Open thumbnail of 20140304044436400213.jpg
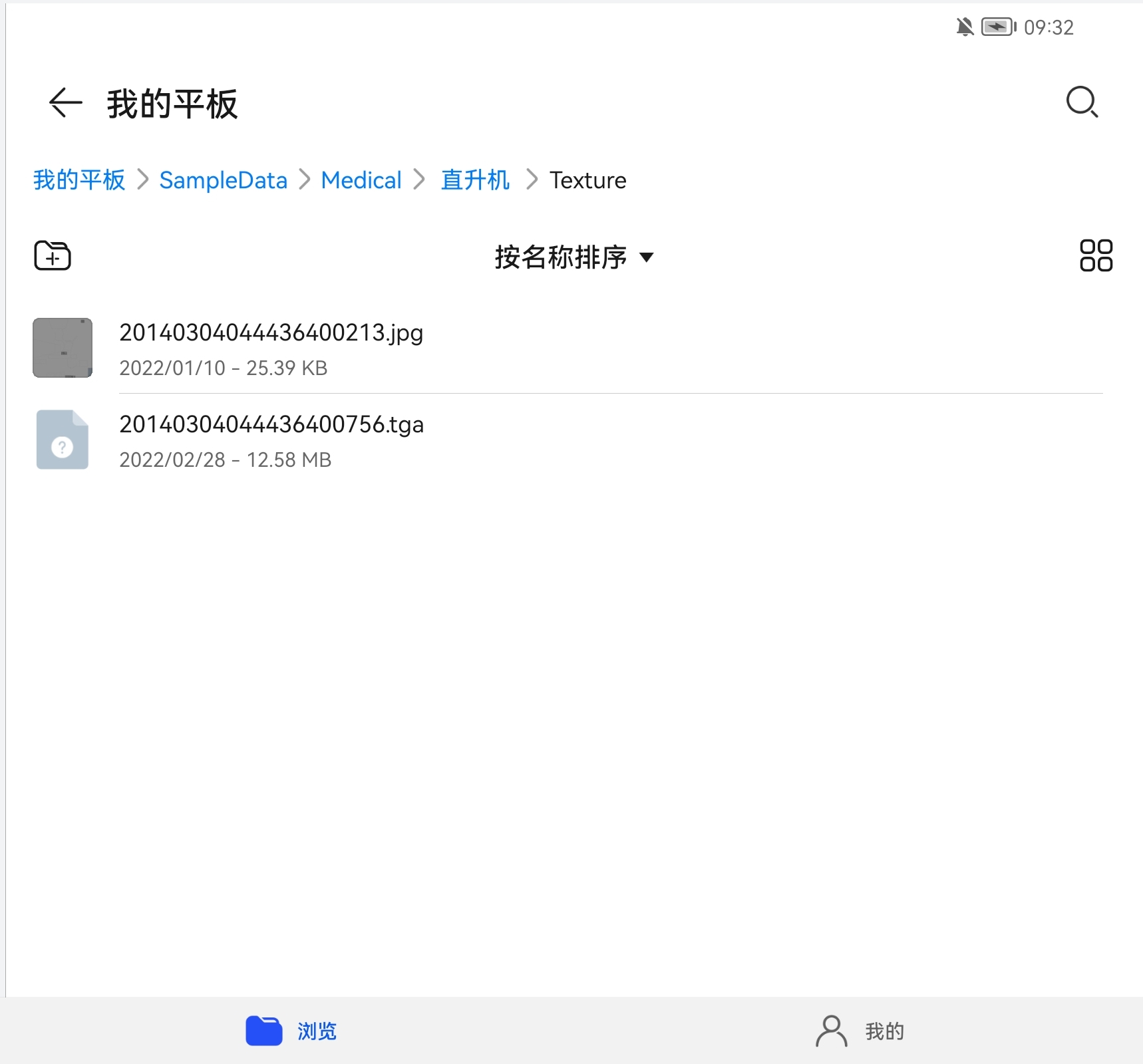1143x1064 pixels. point(63,348)
